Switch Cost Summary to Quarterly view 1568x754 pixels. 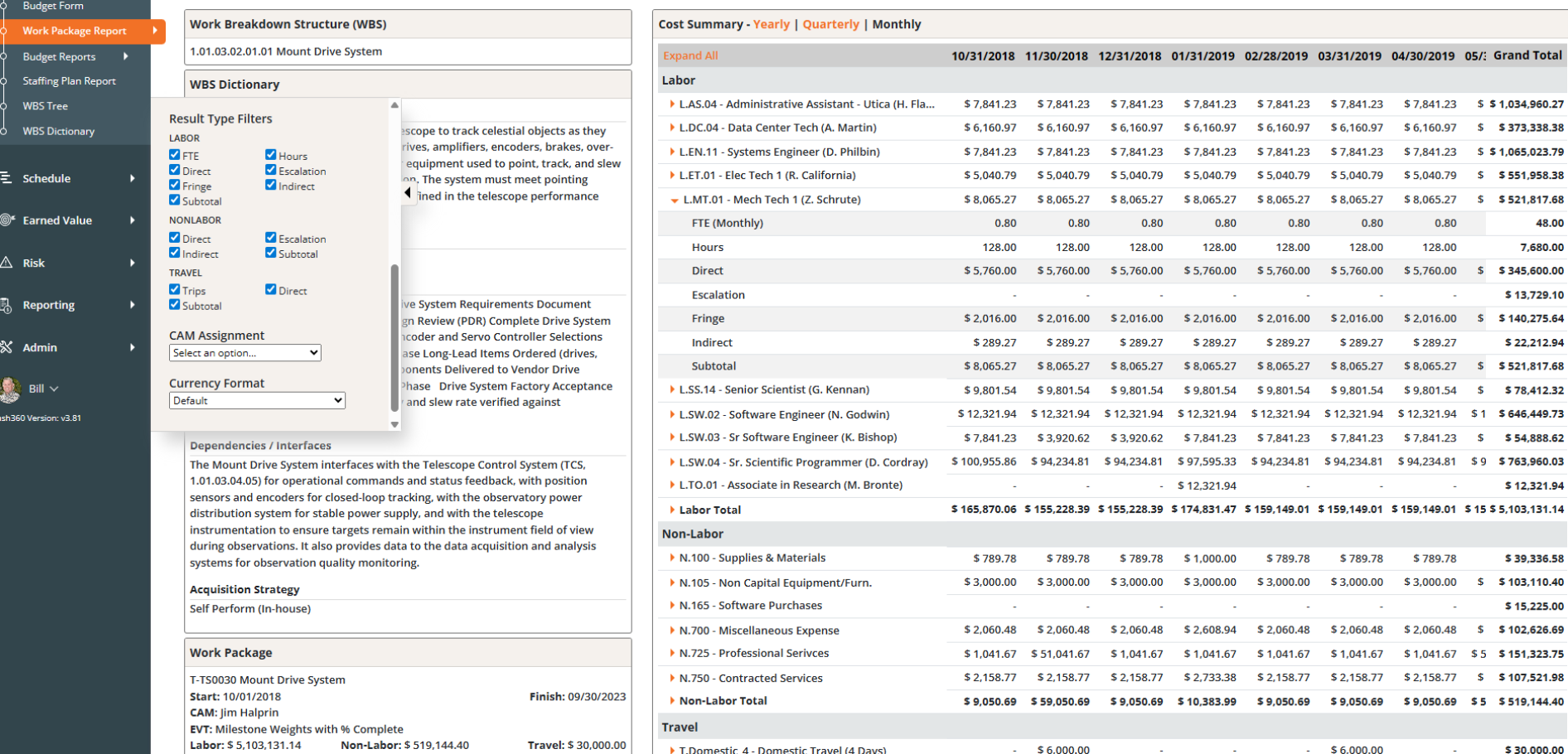(x=830, y=24)
